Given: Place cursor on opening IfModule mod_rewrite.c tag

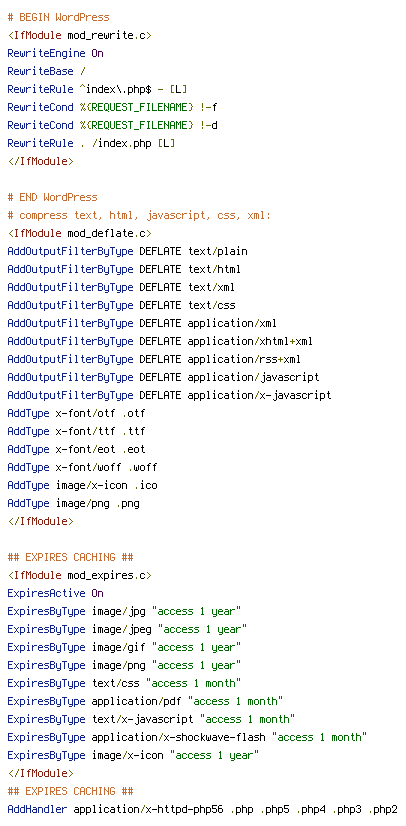Looking at the screenshot, I should 80,35.
